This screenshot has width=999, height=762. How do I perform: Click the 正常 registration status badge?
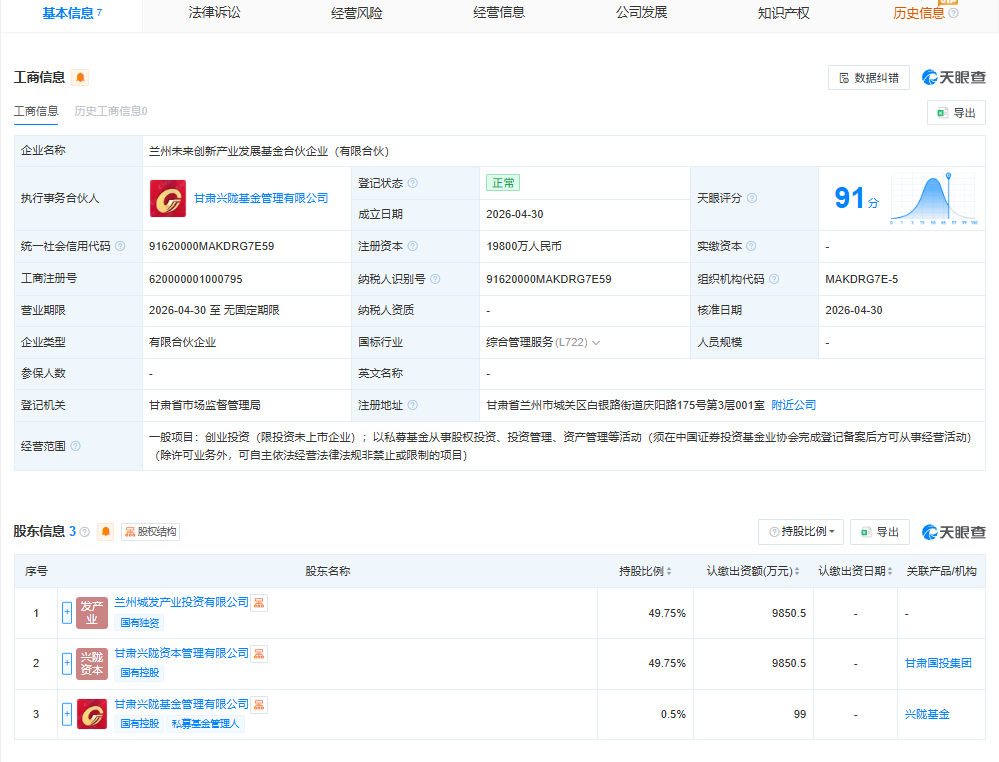[x=503, y=183]
